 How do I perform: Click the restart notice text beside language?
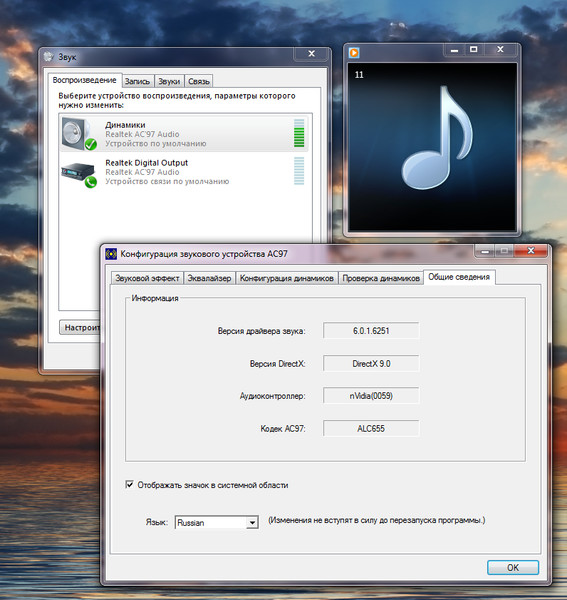click(376, 520)
